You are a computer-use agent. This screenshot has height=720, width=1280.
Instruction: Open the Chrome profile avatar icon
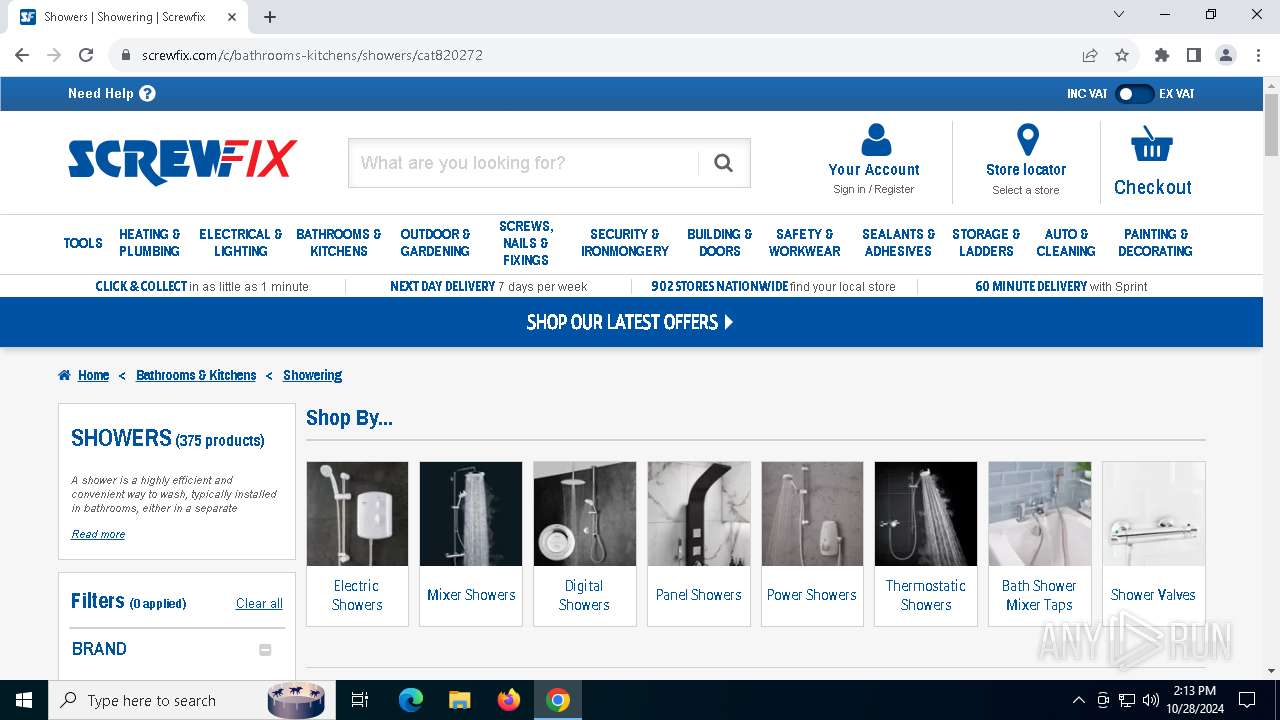(x=1226, y=55)
